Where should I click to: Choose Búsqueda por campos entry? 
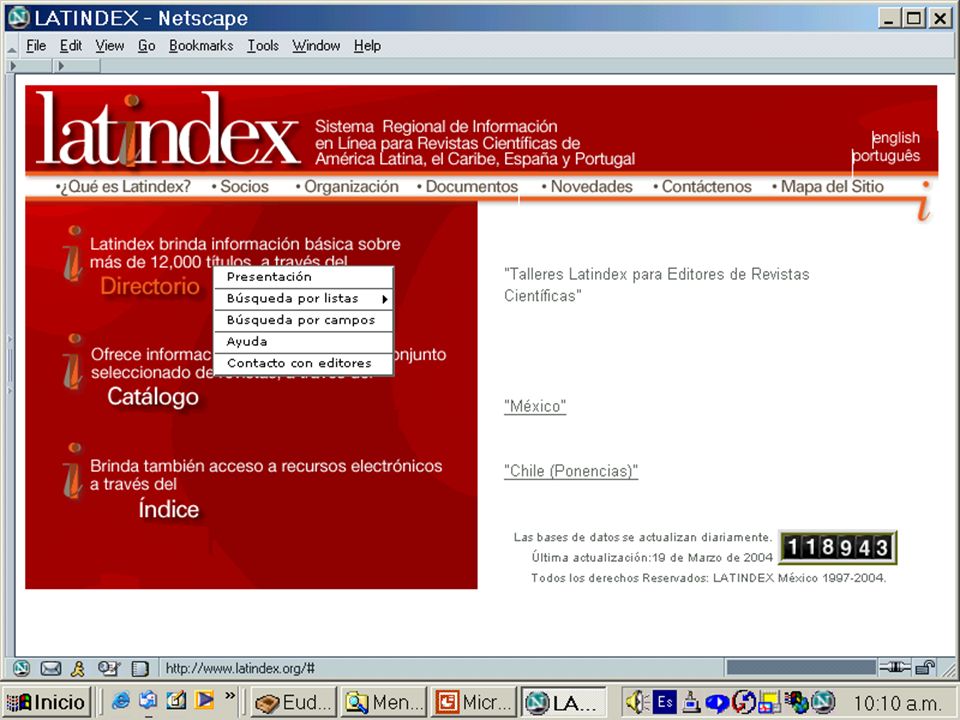pos(303,320)
